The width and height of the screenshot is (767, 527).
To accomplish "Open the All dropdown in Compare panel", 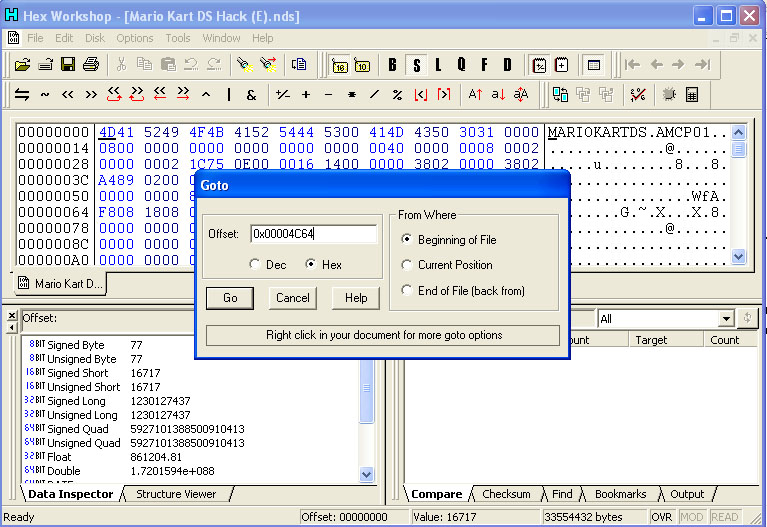I will pyautogui.click(x=726, y=319).
